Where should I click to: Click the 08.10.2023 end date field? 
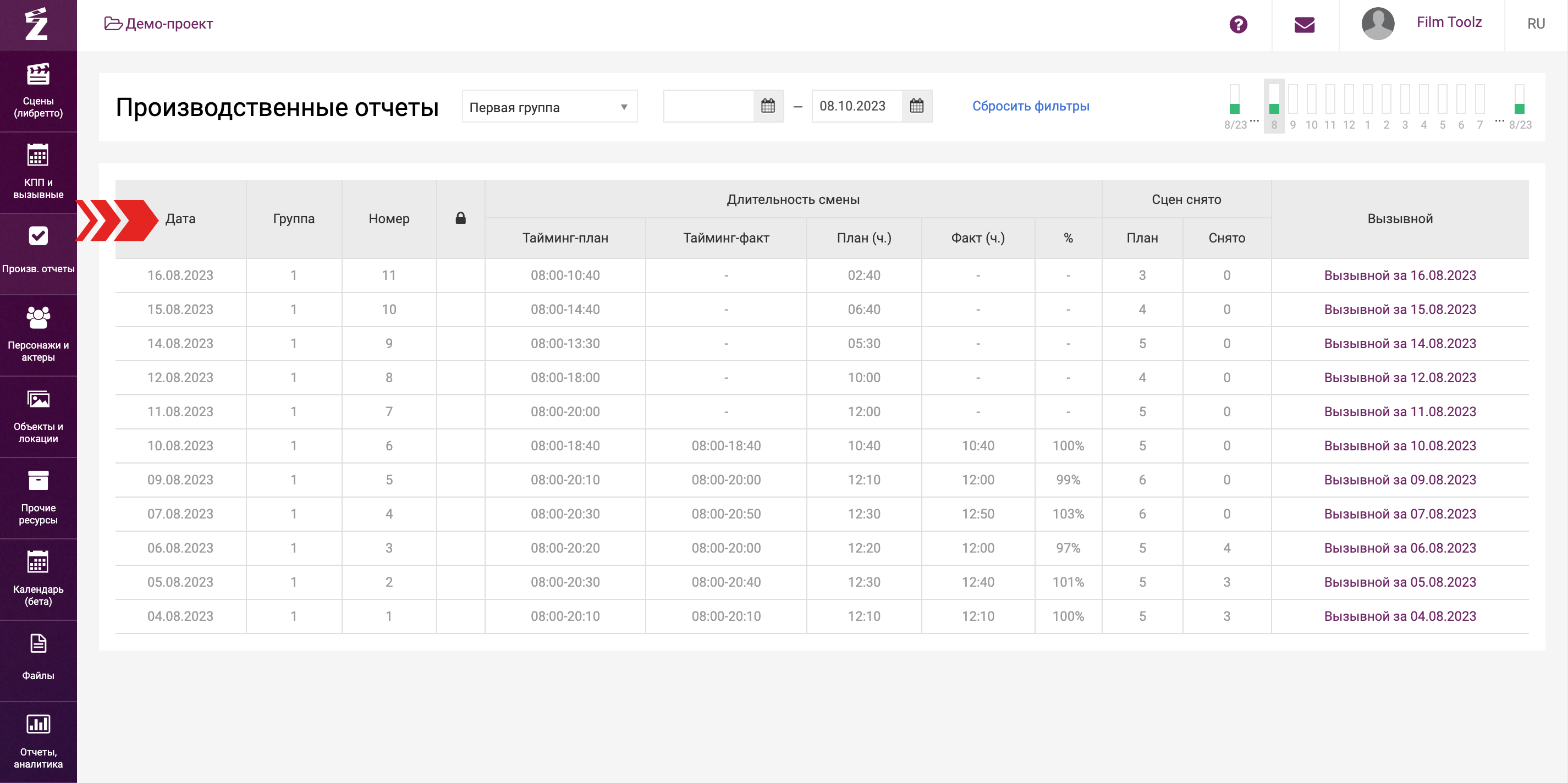click(x=857, y=106)
